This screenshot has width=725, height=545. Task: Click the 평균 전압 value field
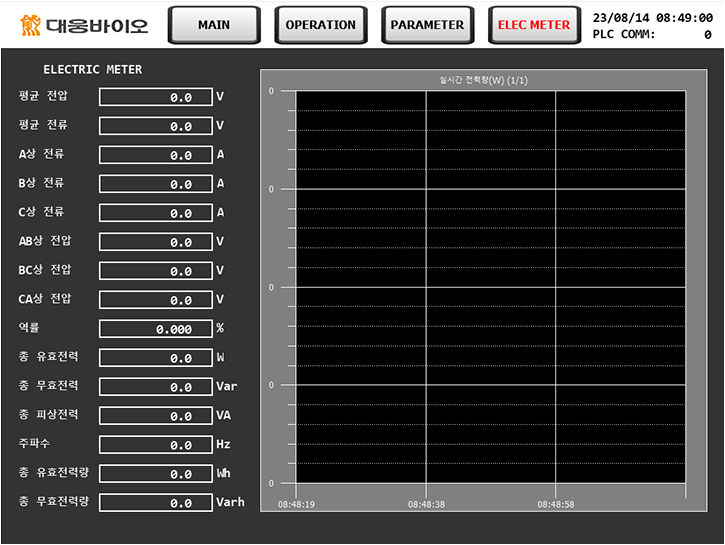pyautogui.click(x=156, y=97)
